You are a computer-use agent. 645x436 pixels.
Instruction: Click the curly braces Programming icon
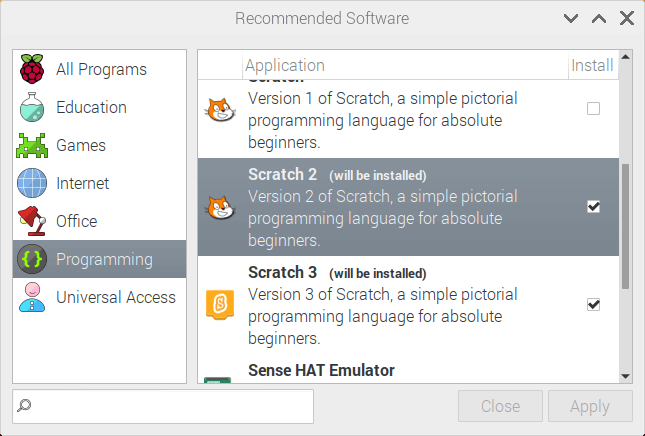coord(32,259)
